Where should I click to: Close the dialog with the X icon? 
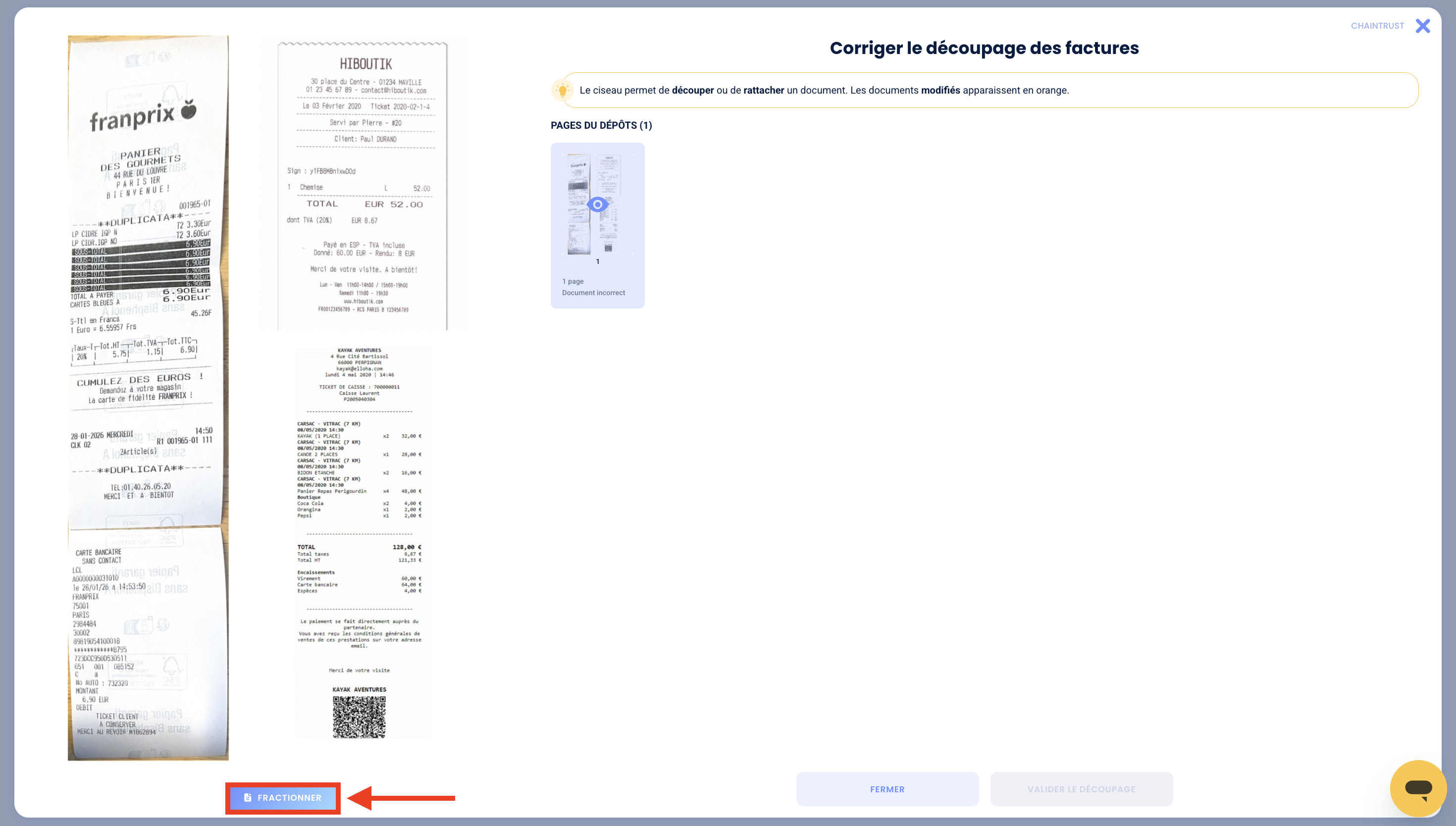click(x=1422, y=26)
